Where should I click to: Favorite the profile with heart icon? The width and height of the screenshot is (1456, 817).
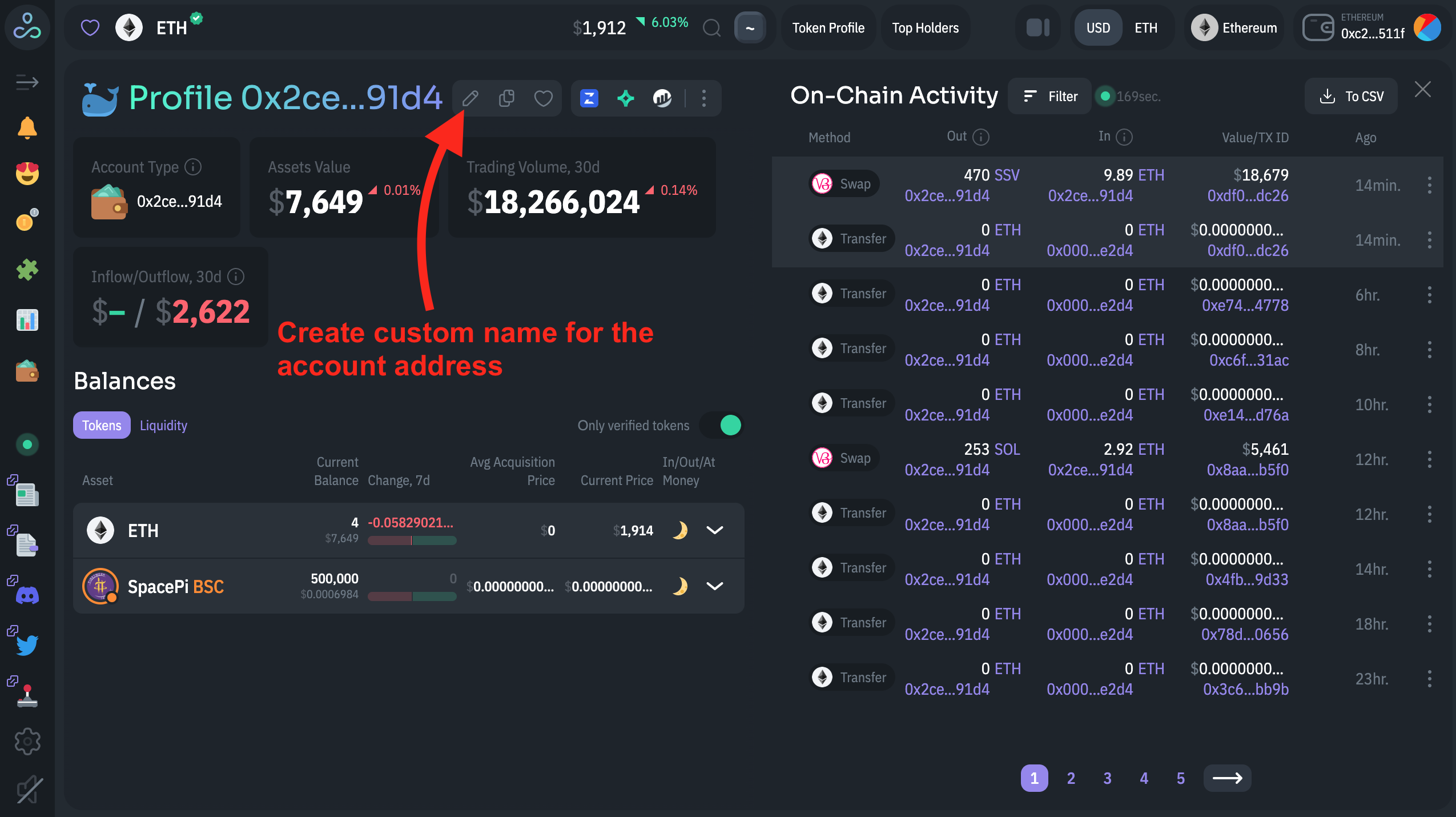click(543, 98)
